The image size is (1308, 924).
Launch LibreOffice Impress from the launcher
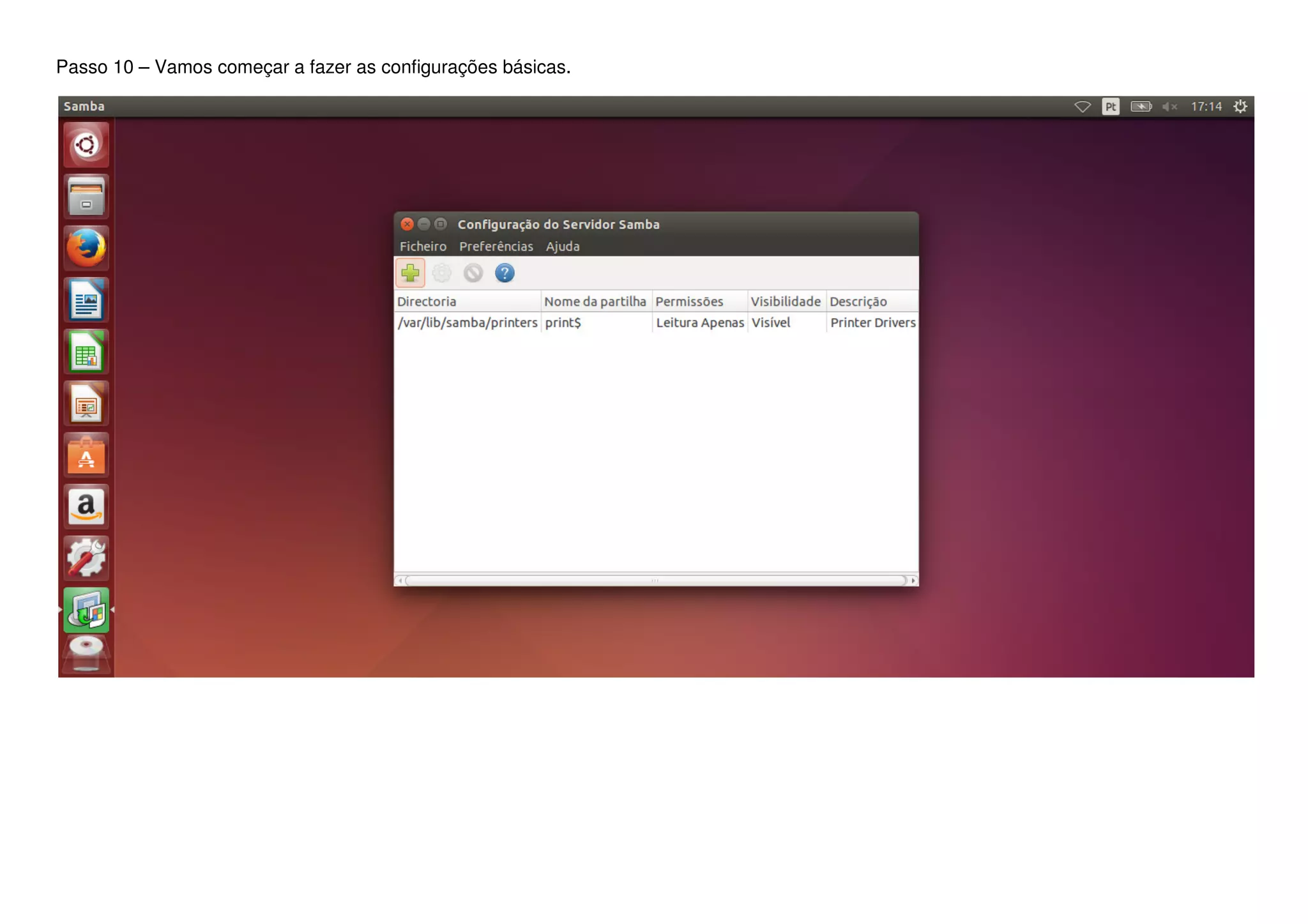pyautogui.click(x=86, y=404)
